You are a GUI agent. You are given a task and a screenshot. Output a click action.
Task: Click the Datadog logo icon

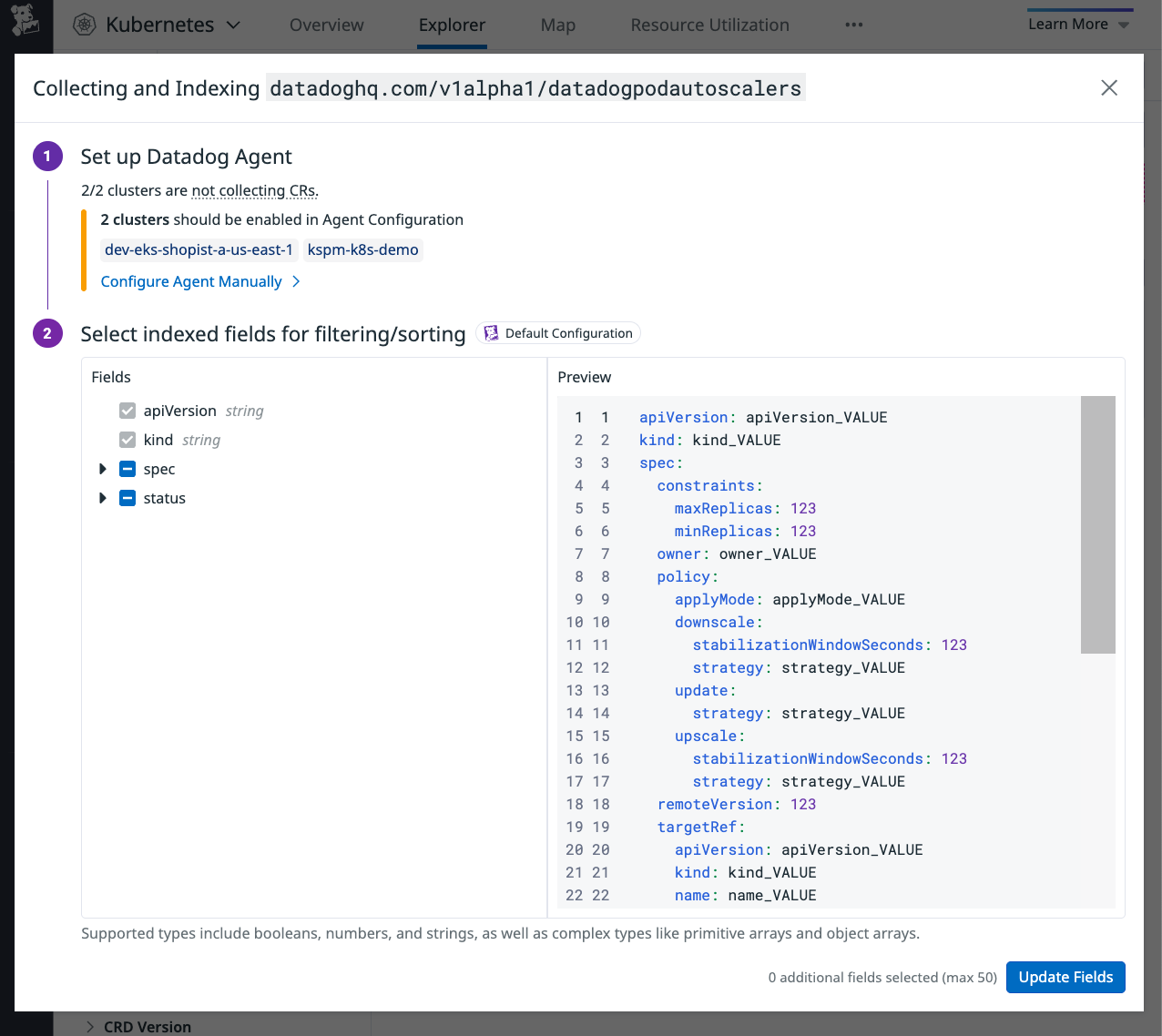pos(25,20)
